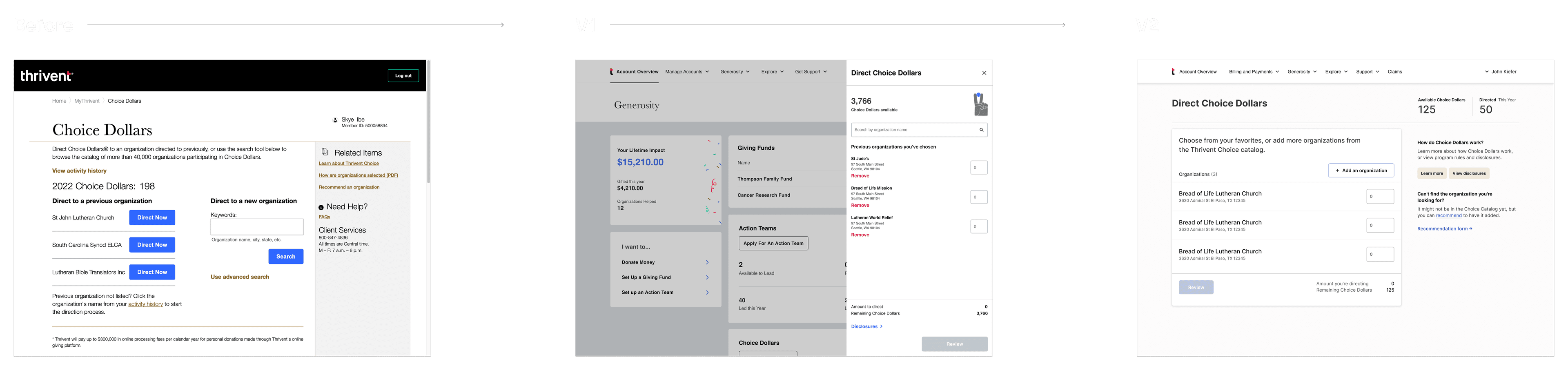
Task: Focus the amount field for Bread of Life Mission
Action: click(x=979, y=197)
